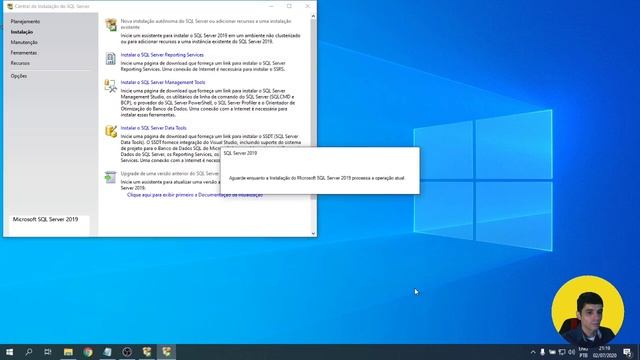Open Task View from the taskbar
640x360 pixels.
[x=48, y=352]
